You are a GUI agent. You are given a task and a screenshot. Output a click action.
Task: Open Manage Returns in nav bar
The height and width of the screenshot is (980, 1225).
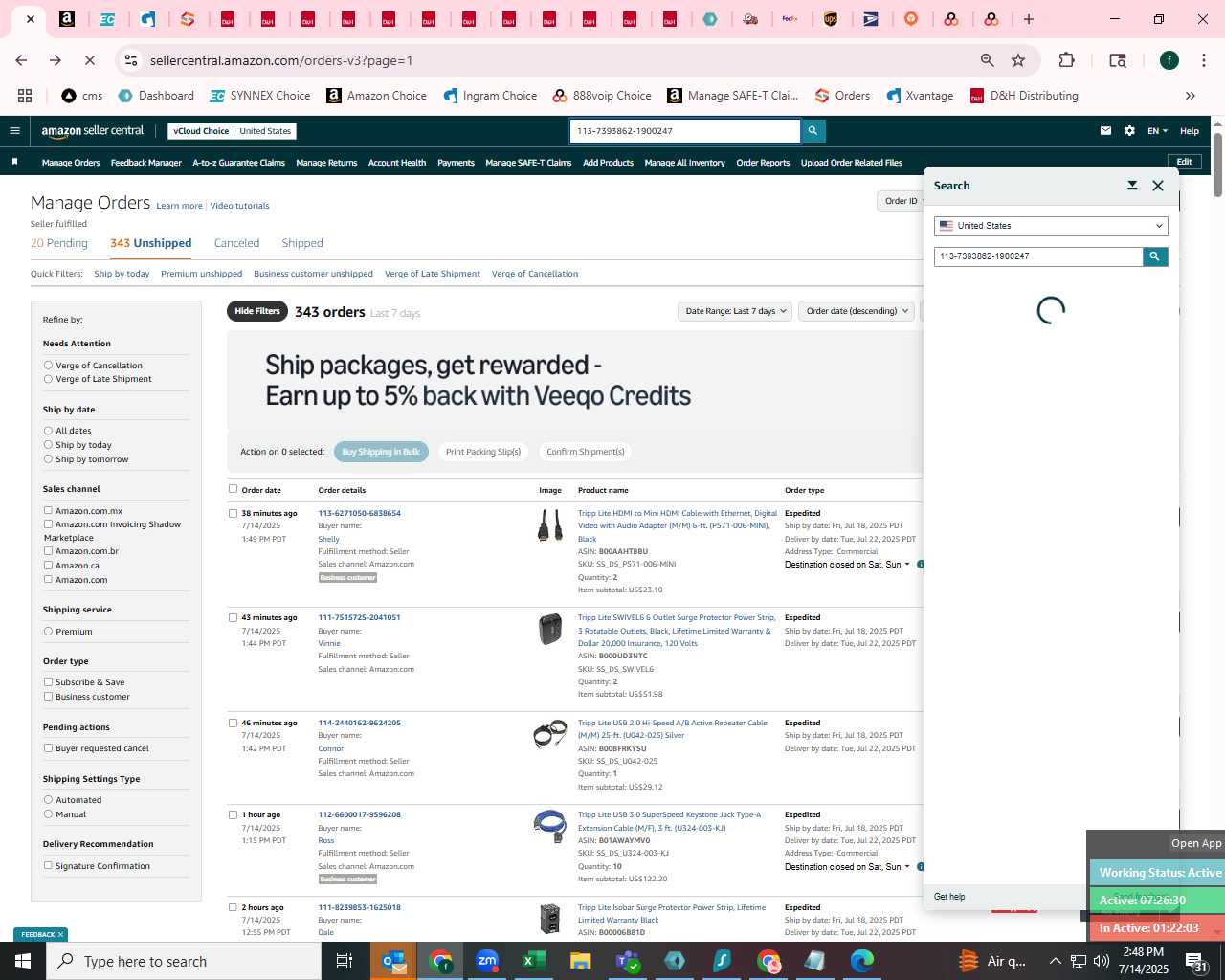(326, 163)
